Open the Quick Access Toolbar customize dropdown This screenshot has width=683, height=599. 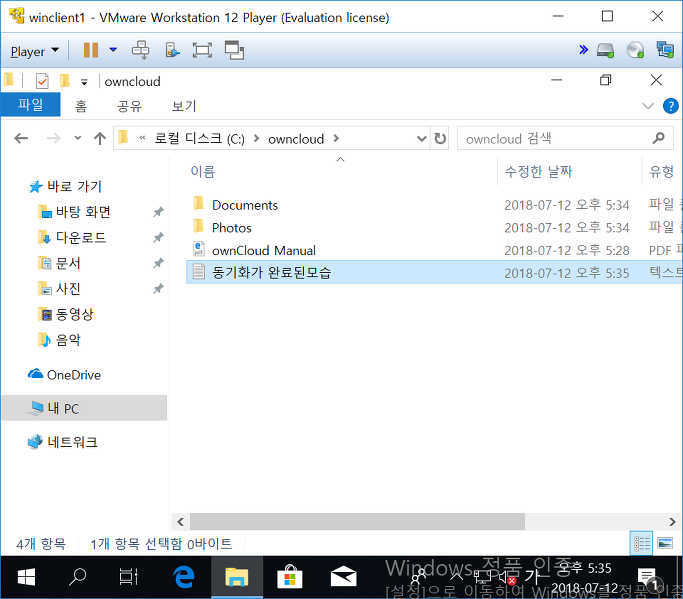(x=85, y=82)
